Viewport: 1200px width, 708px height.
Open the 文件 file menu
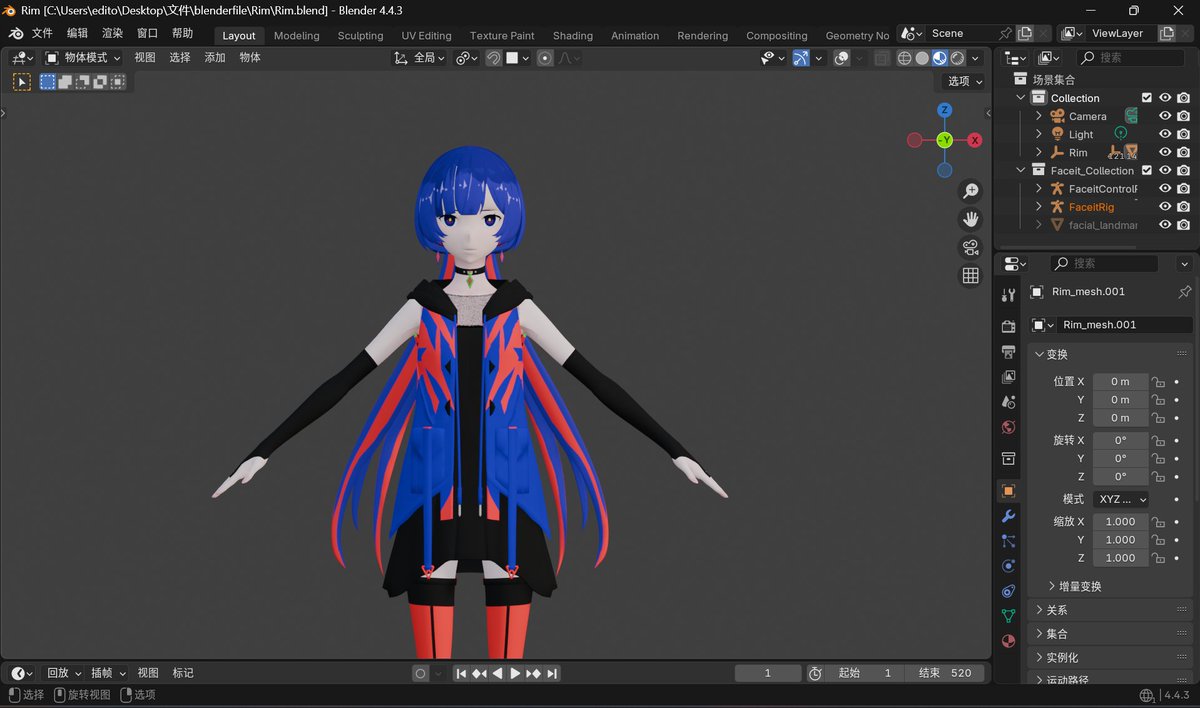click(x=43, y=33)
